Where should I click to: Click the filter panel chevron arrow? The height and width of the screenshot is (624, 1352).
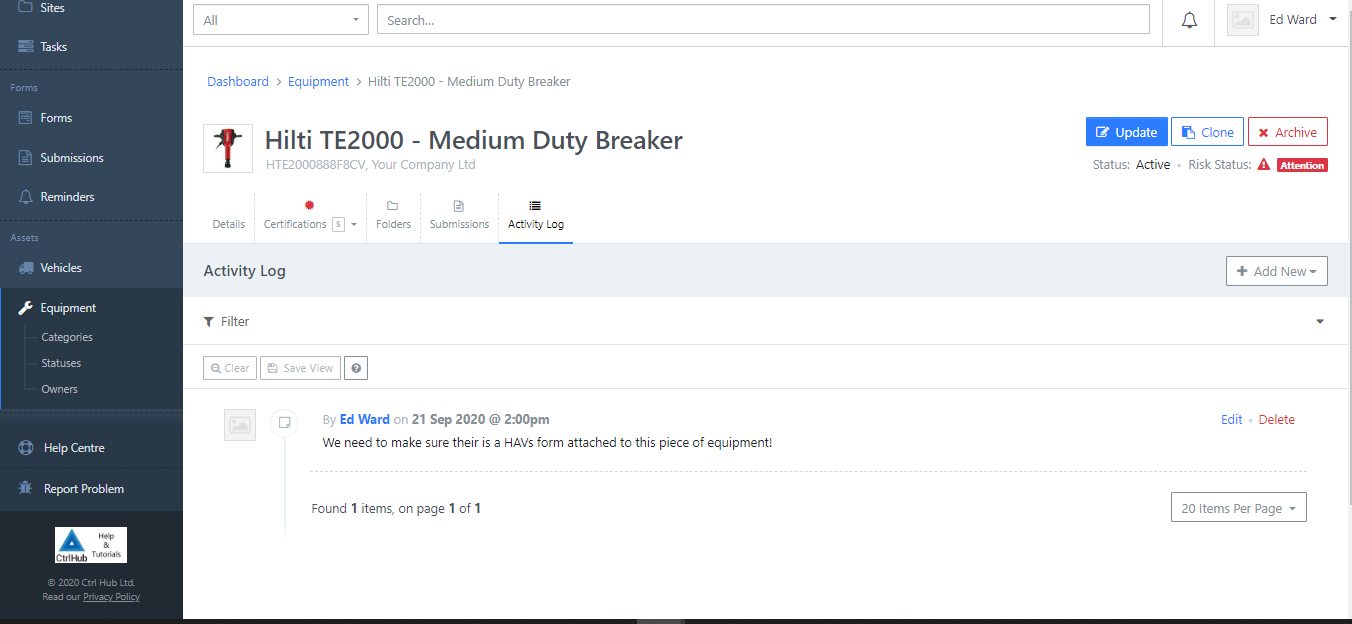point(1320,322)
